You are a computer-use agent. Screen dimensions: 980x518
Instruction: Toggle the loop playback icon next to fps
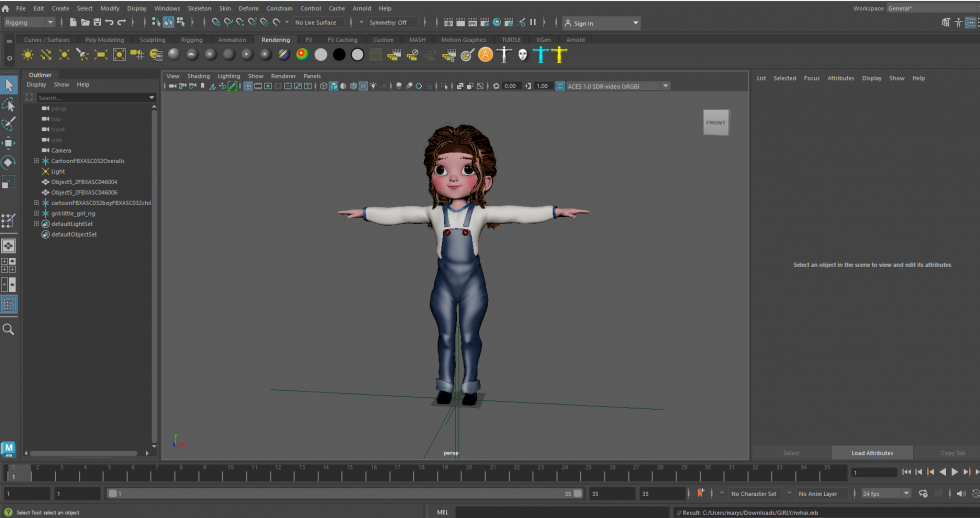[923, 494]
